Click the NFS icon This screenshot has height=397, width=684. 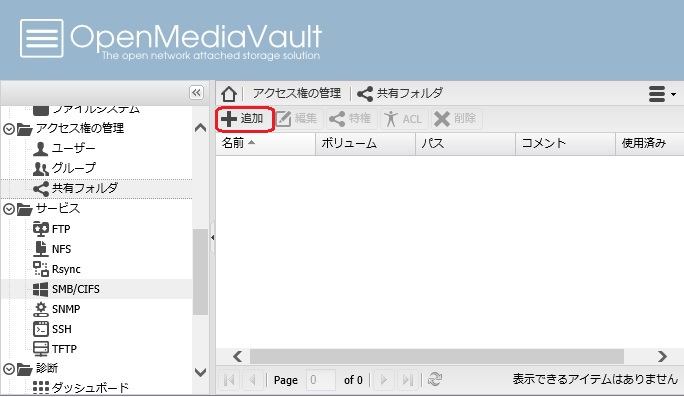click(41, 249)
